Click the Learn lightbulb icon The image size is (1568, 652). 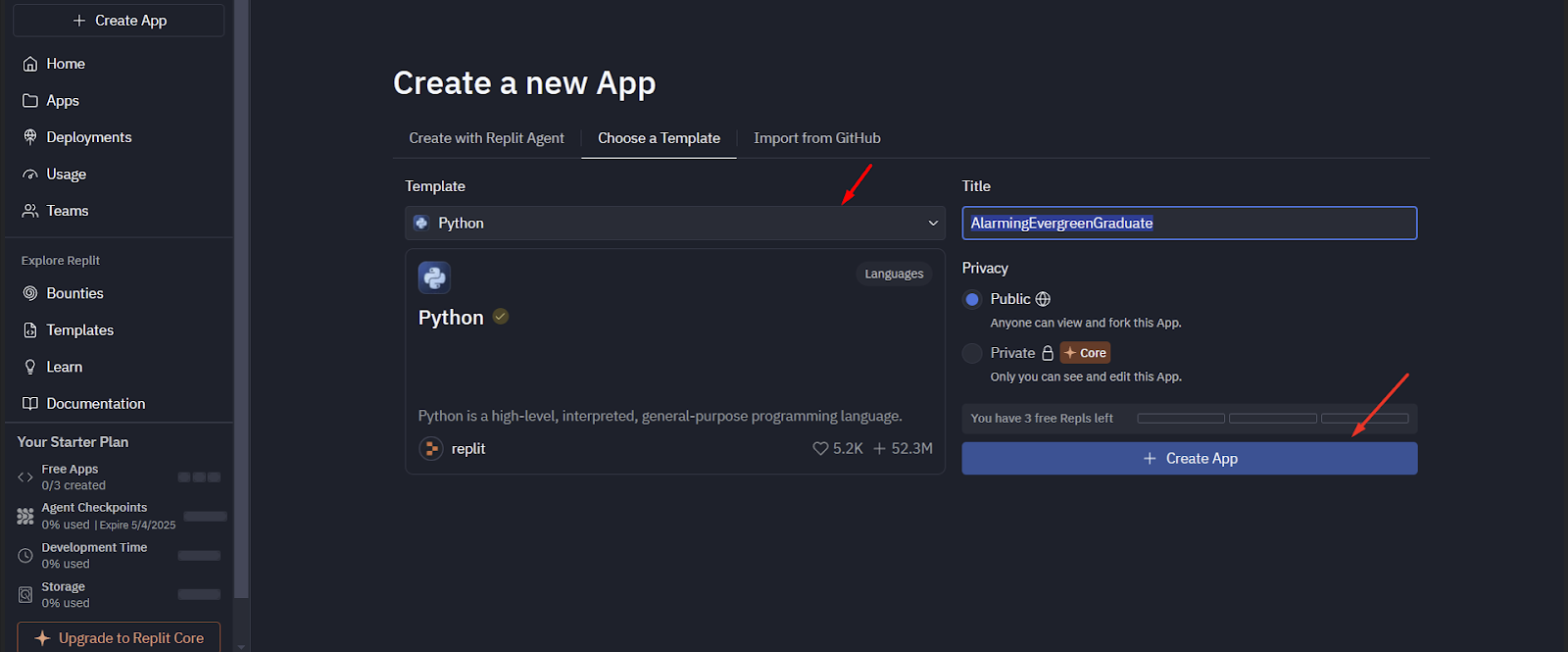click(x=30, y=367)
